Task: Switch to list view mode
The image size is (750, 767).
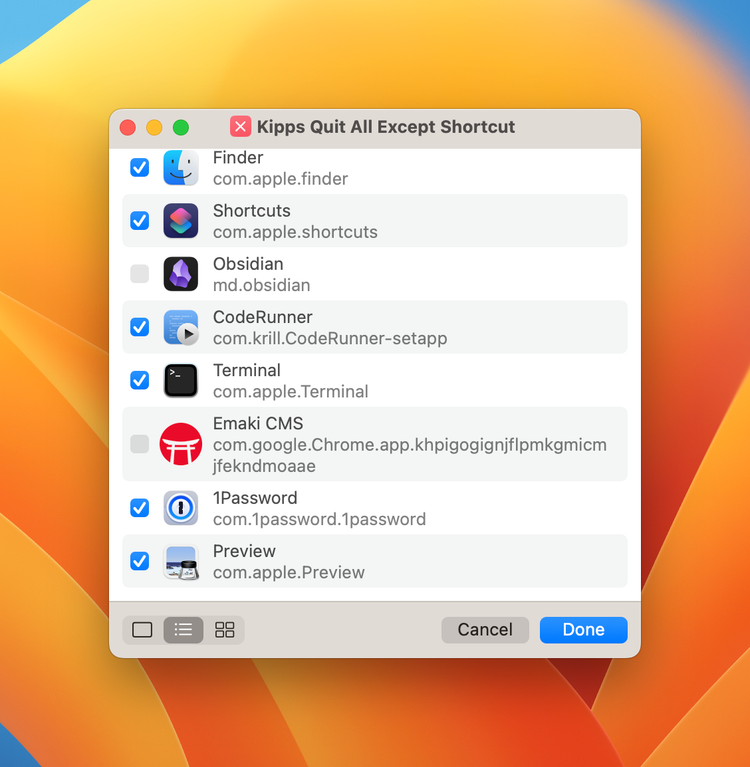Action: (183, 630)
